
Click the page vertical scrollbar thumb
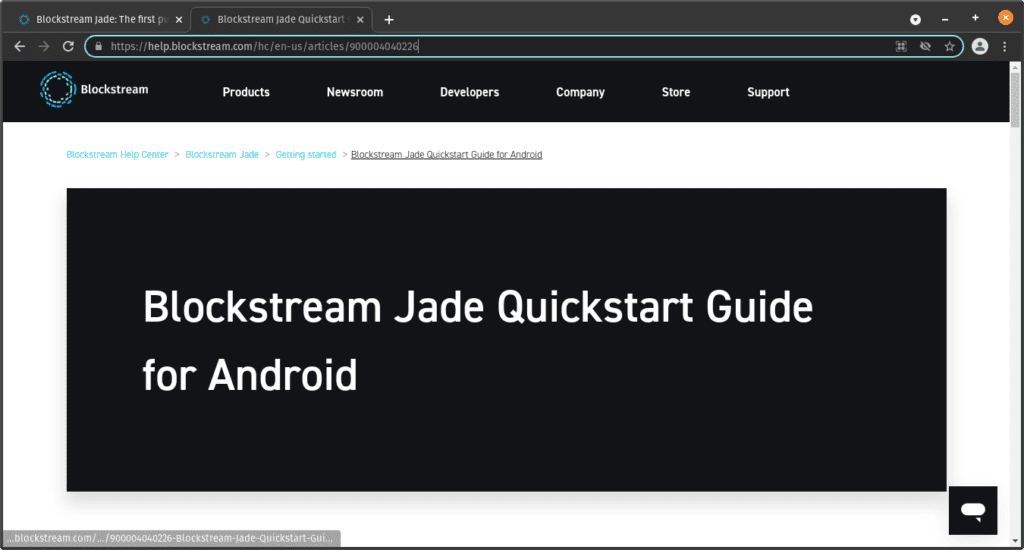[x=1015, y=99]
